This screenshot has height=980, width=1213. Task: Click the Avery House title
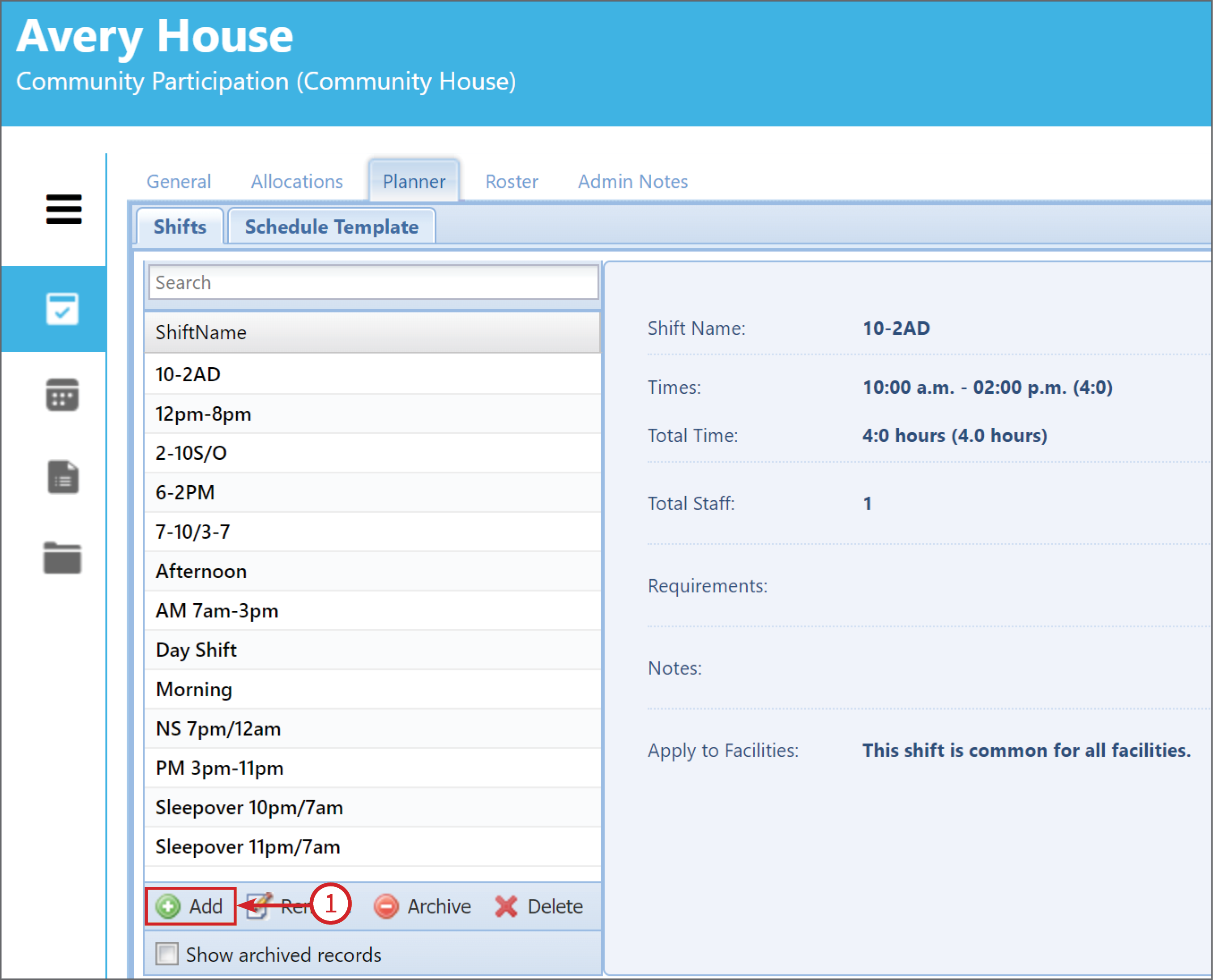(155, 36)
